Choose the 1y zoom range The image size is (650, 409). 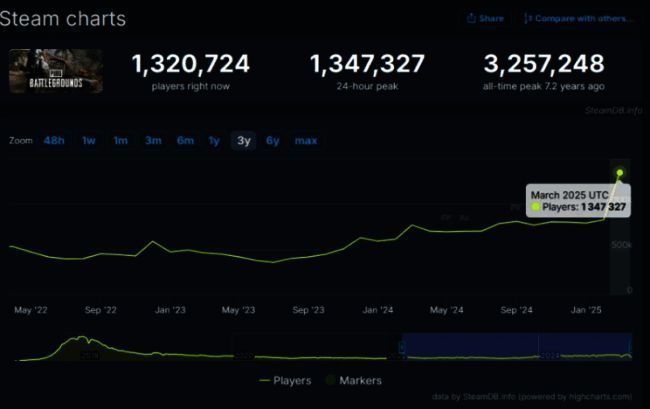pyautogui.click(x=214, y=141)
